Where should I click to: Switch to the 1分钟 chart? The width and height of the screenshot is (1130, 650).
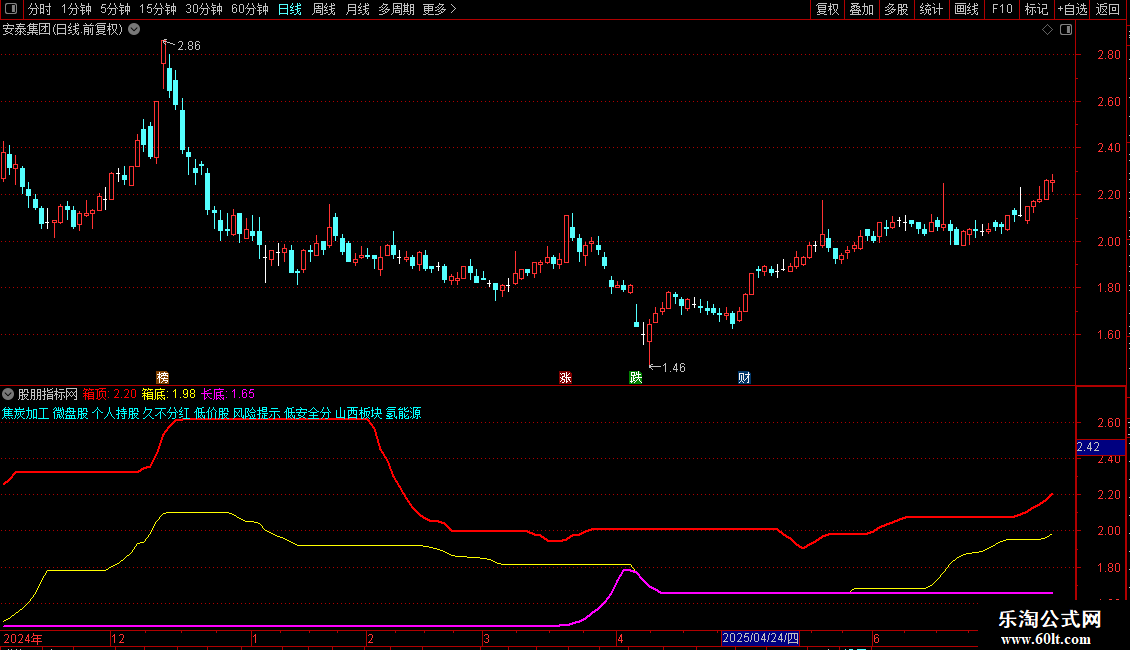[76, 9]
